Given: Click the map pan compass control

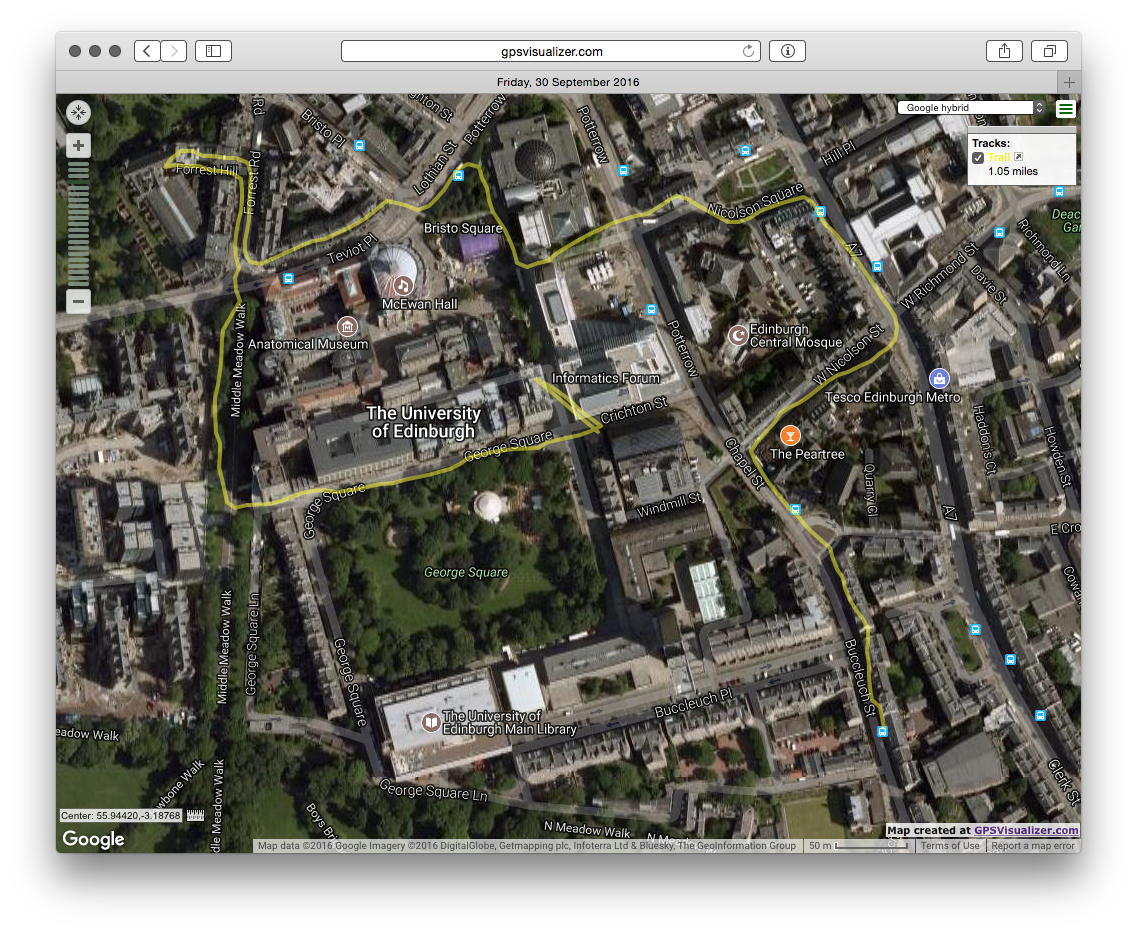Looking at the screenshot, I should pos(78,112).
